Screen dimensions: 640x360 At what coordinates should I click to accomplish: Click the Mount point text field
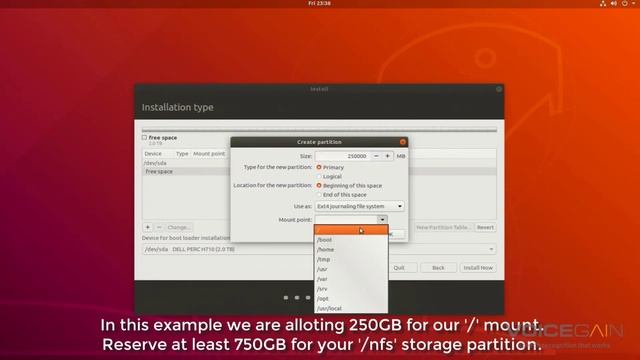point(346,220)
